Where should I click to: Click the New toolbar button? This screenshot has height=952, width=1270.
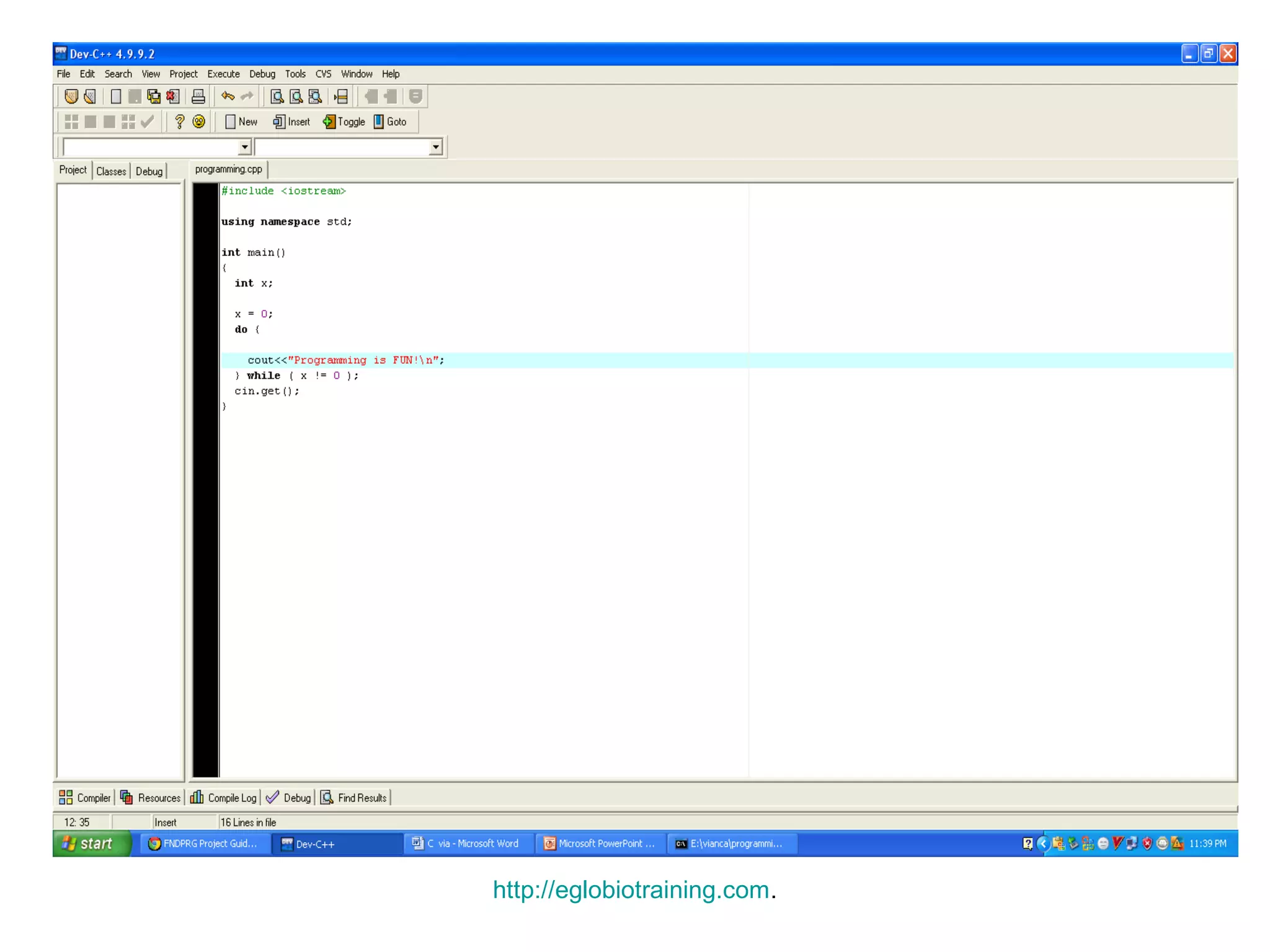click(241, 122)
